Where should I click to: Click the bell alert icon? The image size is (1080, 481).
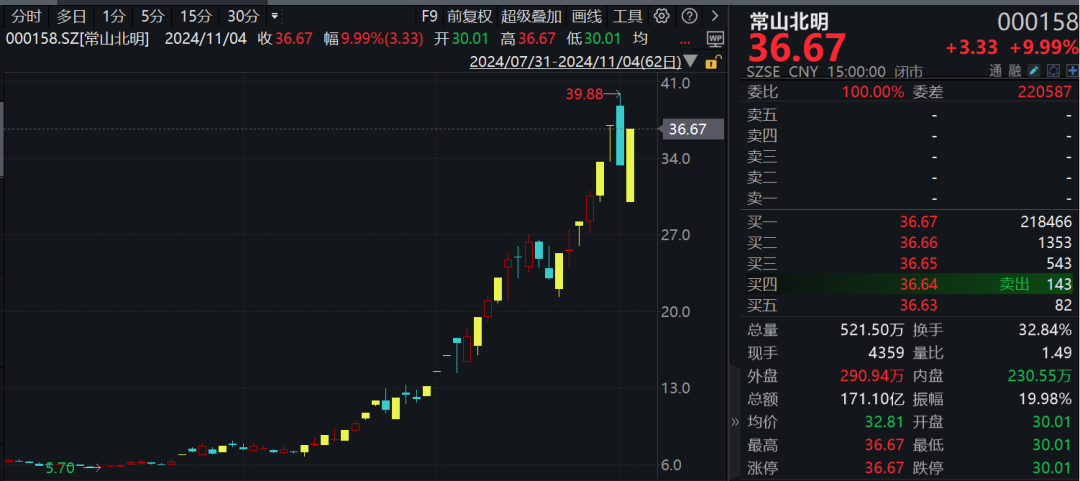point(1053,70)
